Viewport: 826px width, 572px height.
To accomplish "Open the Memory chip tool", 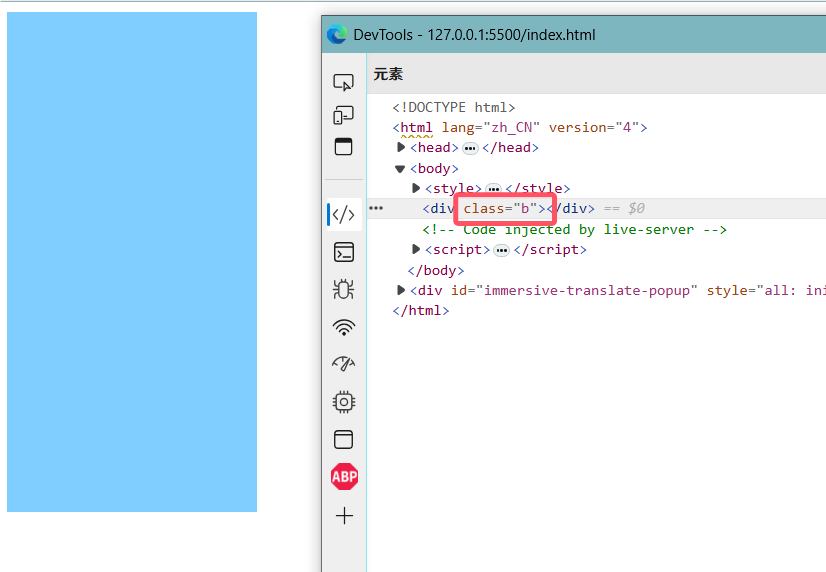I will tap(344, 402).
